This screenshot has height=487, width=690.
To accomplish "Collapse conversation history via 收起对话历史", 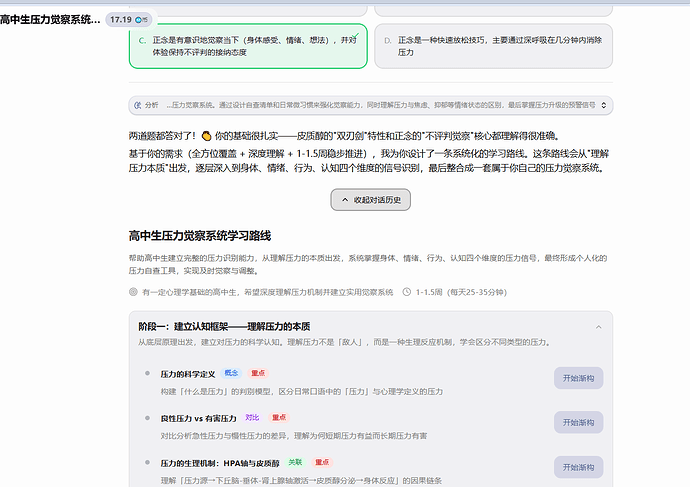I will [x=371, y=200].
